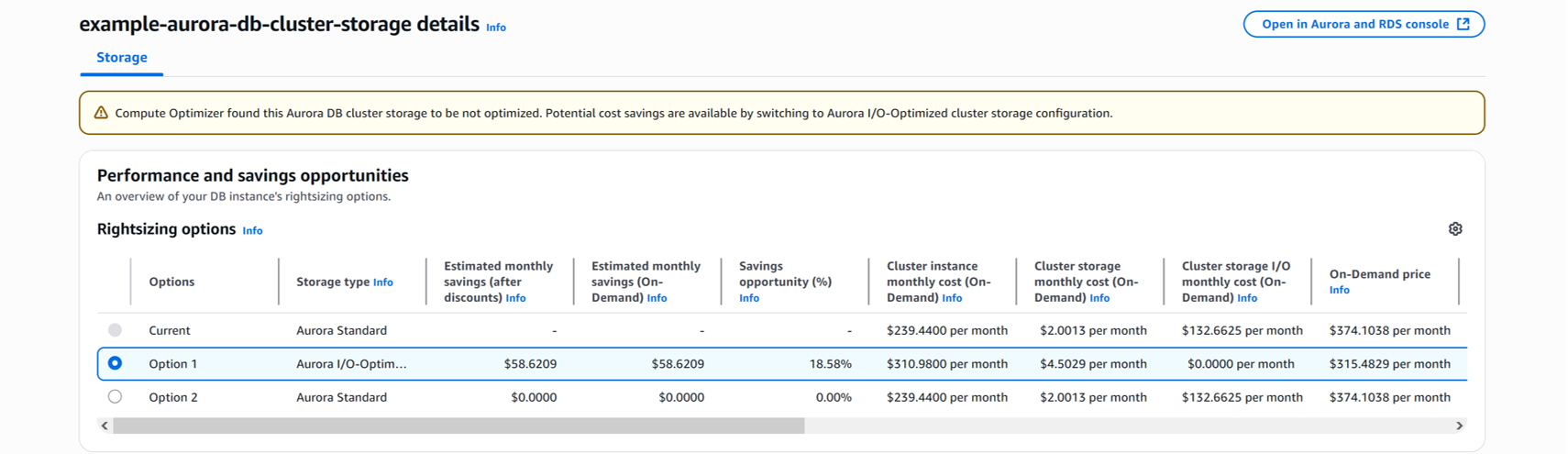
Task: Open Info link for Cluster storage monthly cost
Action: tap(1099, 298)
